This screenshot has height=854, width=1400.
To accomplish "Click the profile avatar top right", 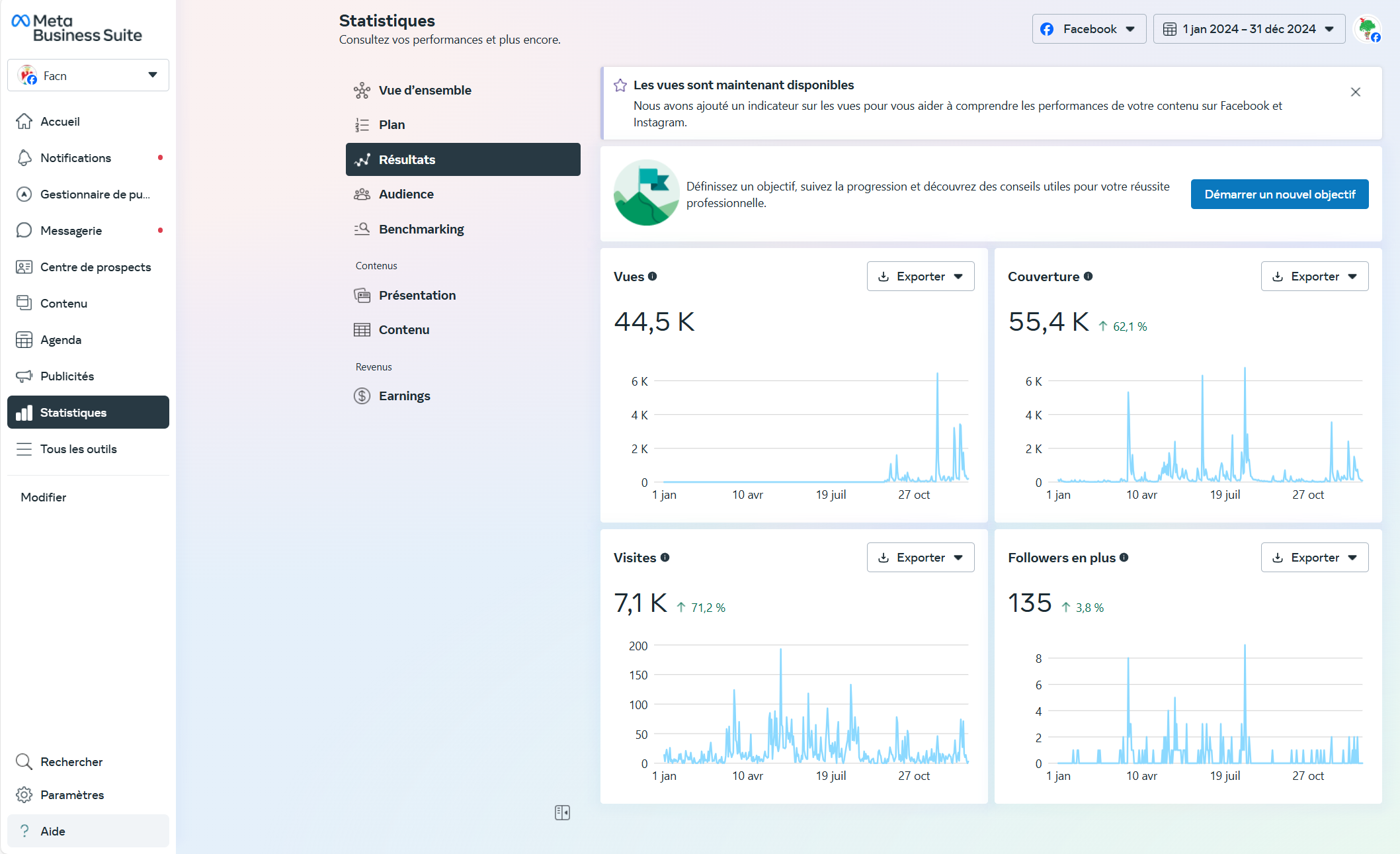I will pyautogui.click(x=1367, y=29).
